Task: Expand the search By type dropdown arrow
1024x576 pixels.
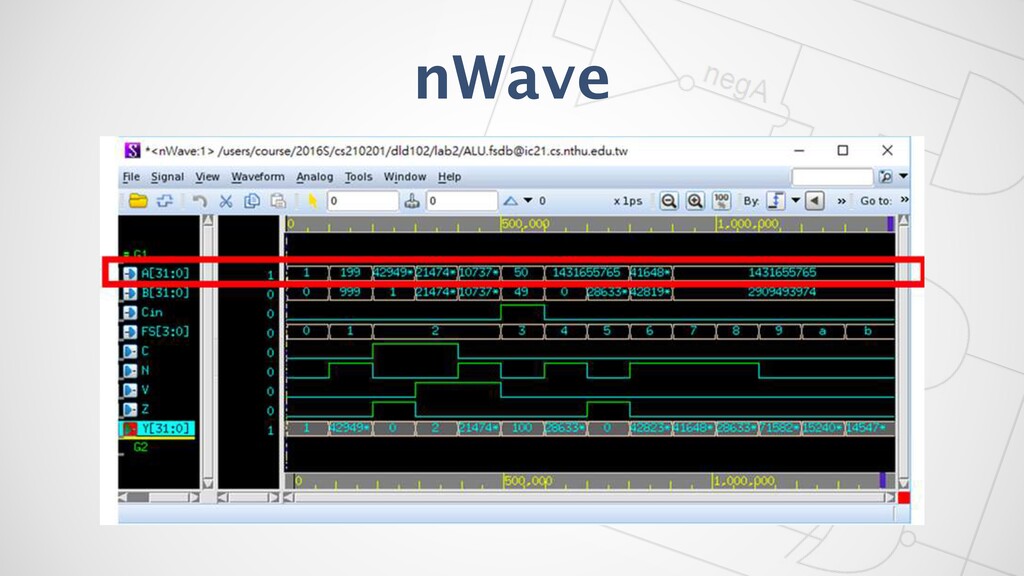Action: coord(796,201)
